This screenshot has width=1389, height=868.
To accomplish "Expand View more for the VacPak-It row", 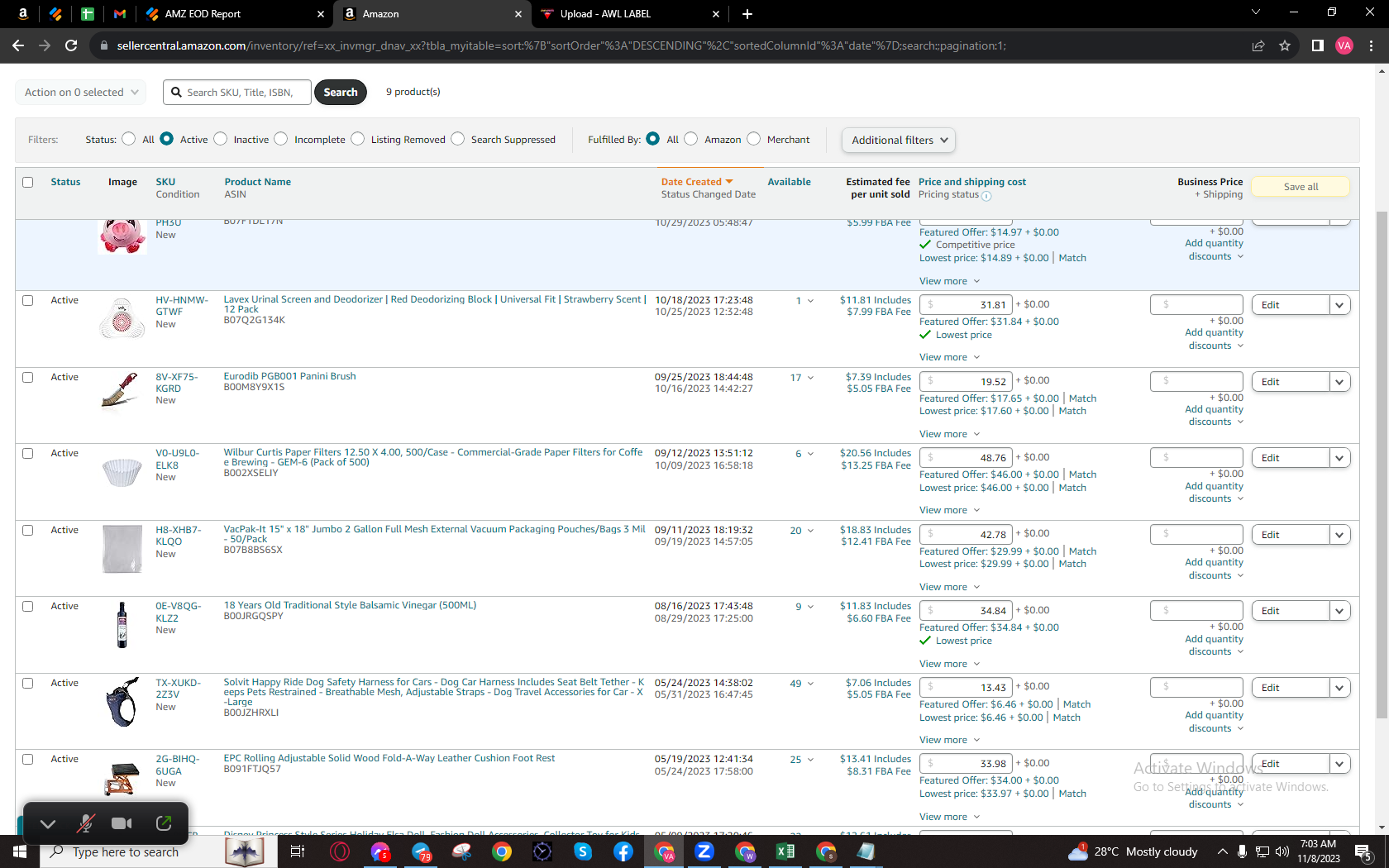I will coord(949,587).
